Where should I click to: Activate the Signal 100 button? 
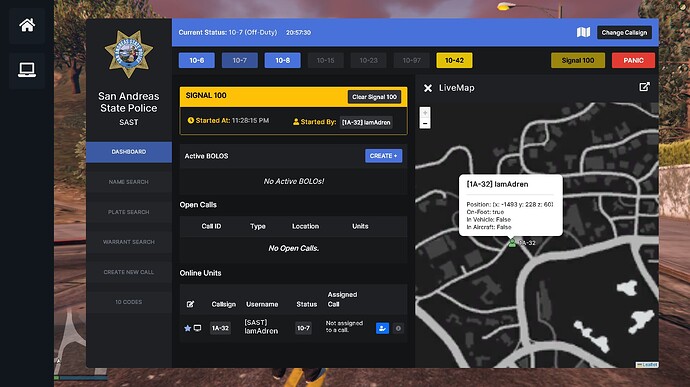click(578, 60)
